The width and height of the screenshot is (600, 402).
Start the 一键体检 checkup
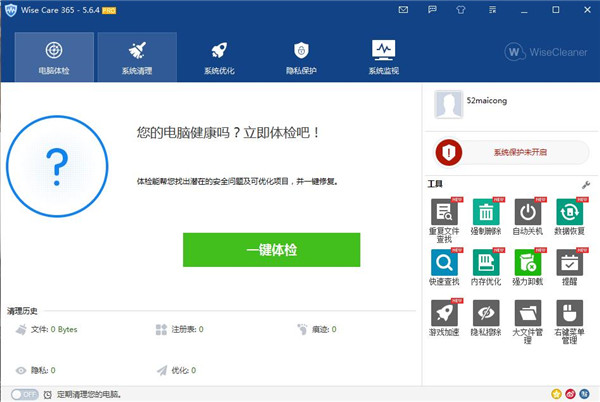pyautogui.click(x=271, y=250)
